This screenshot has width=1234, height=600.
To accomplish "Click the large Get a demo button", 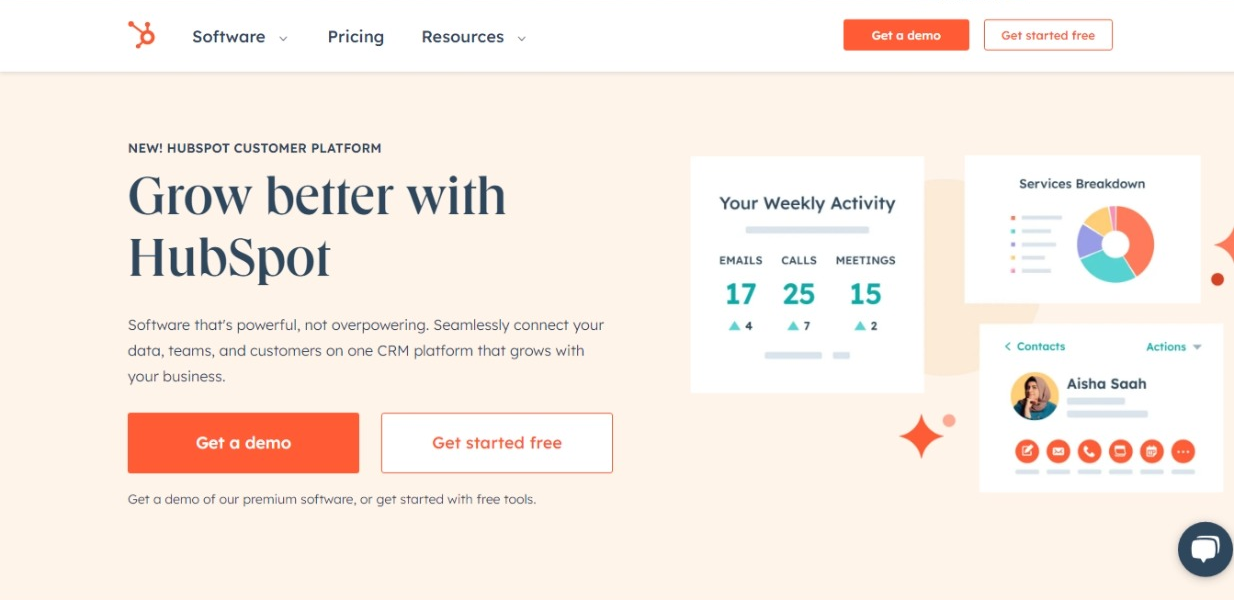I will (243, 443).
